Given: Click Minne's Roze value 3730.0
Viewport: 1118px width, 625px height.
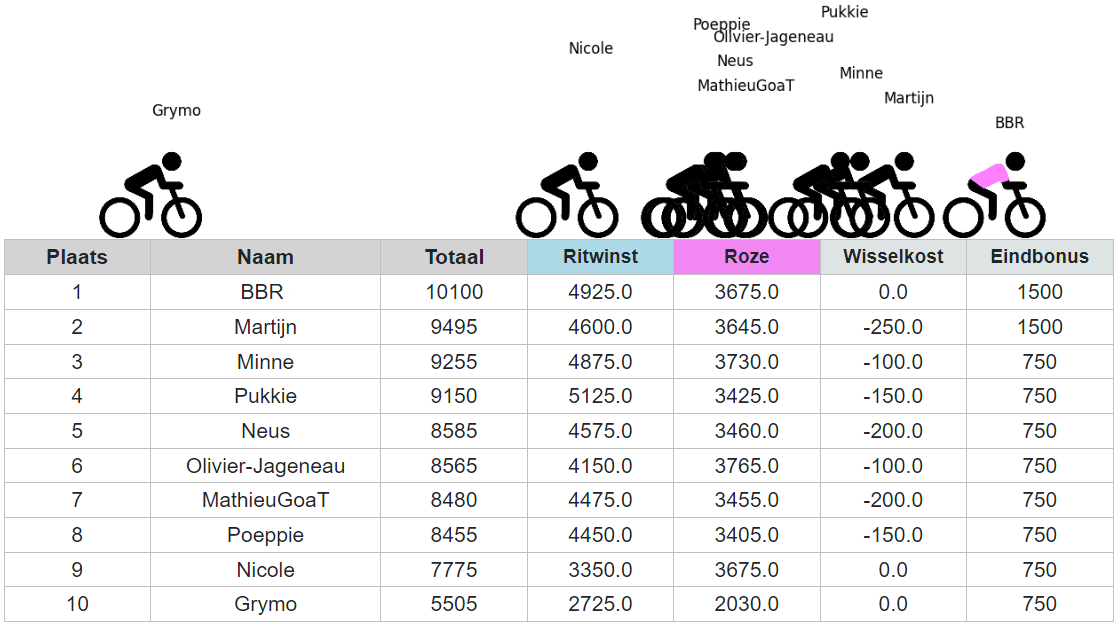Looking at the screenshot, I should pyautogui.click(x=747, y=362).
